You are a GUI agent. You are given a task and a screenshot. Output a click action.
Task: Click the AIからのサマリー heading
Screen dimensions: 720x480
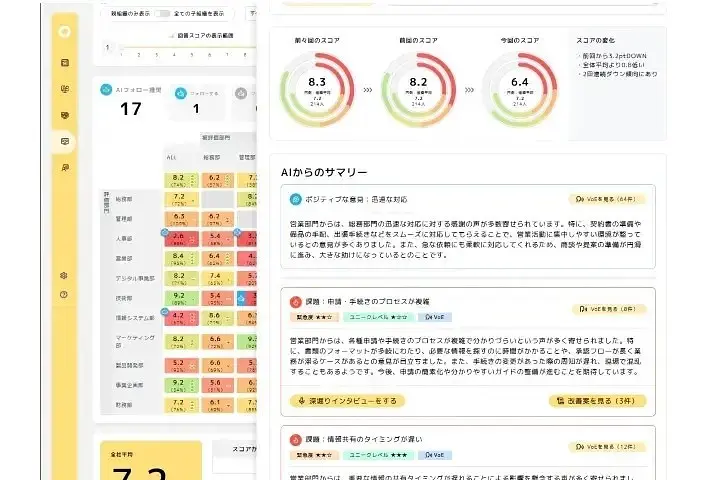[x=324, y=172]
